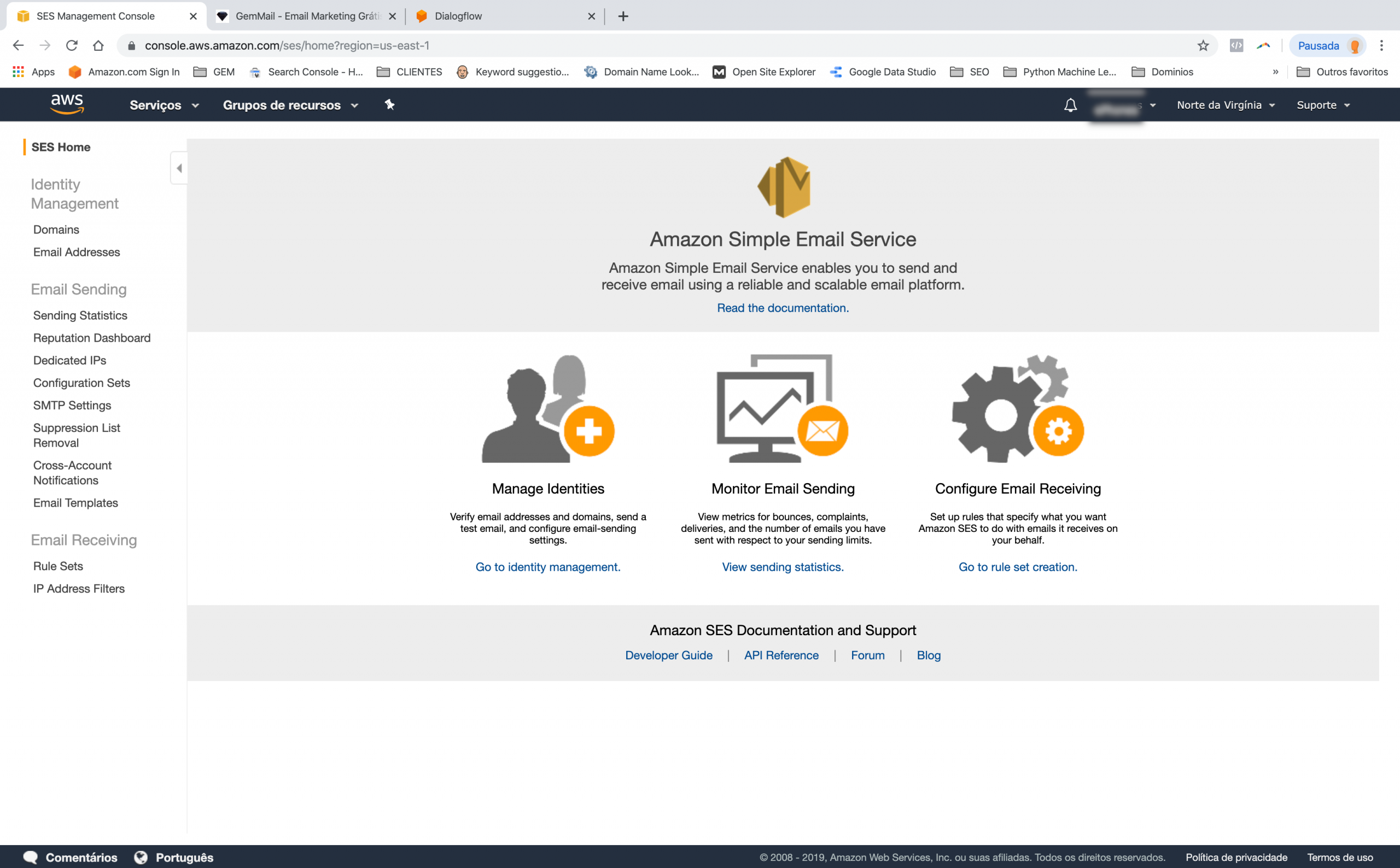This screenshot has width=1400, height=868.
Task: Click the notifications bell icon
Action: coord(1068,104)
